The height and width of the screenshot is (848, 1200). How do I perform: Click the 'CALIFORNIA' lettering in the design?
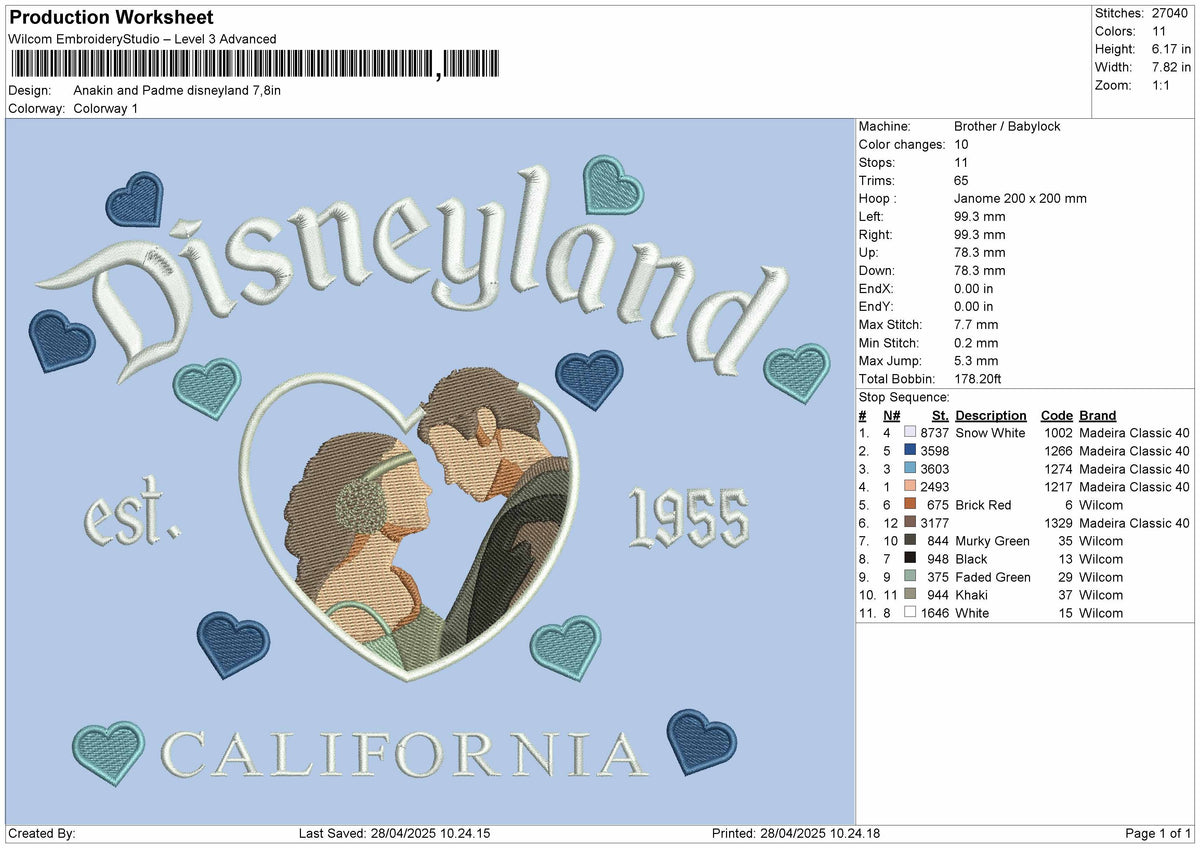click(x=404, y=754)
